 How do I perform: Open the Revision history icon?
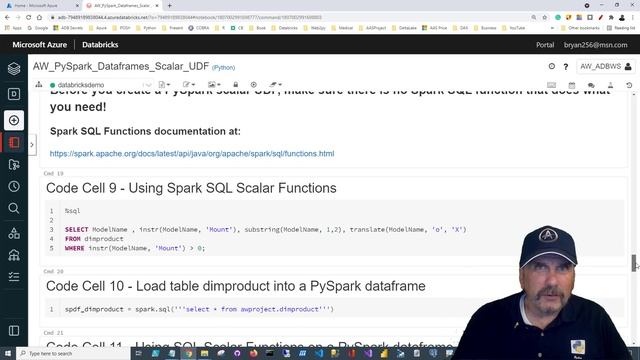pos(629,85)
